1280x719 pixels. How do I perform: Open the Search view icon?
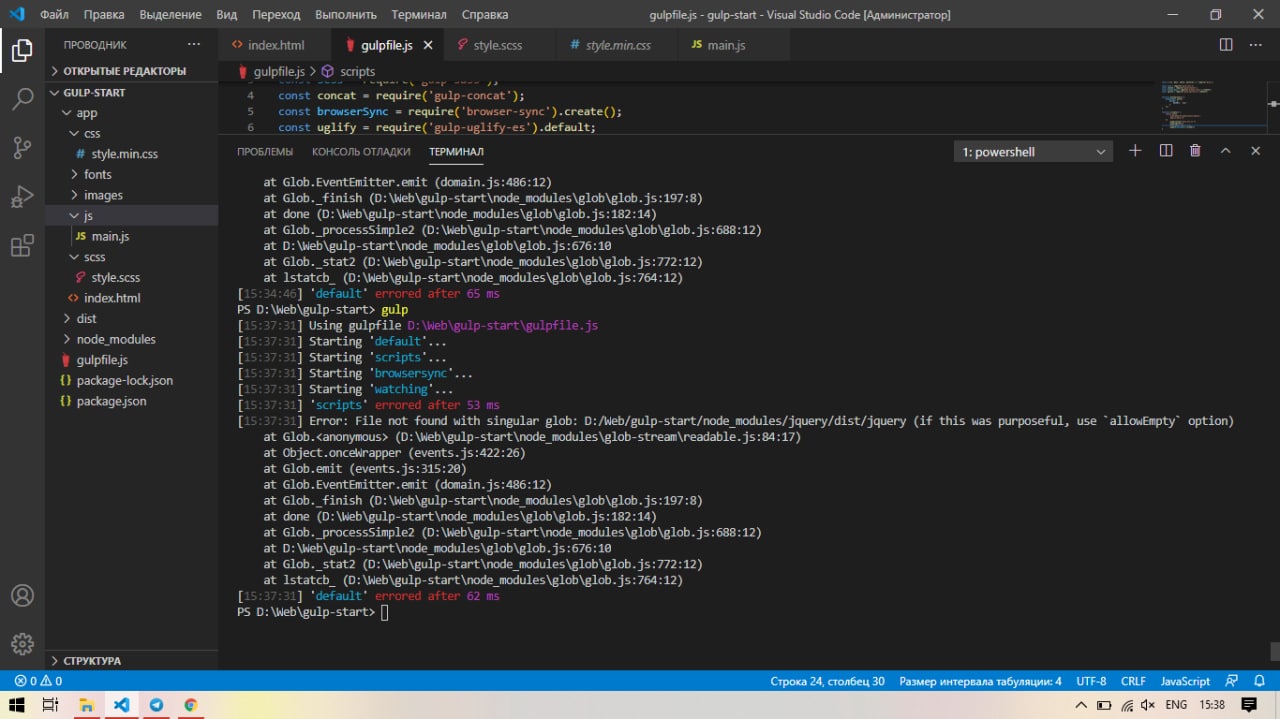tap(22, 99)
